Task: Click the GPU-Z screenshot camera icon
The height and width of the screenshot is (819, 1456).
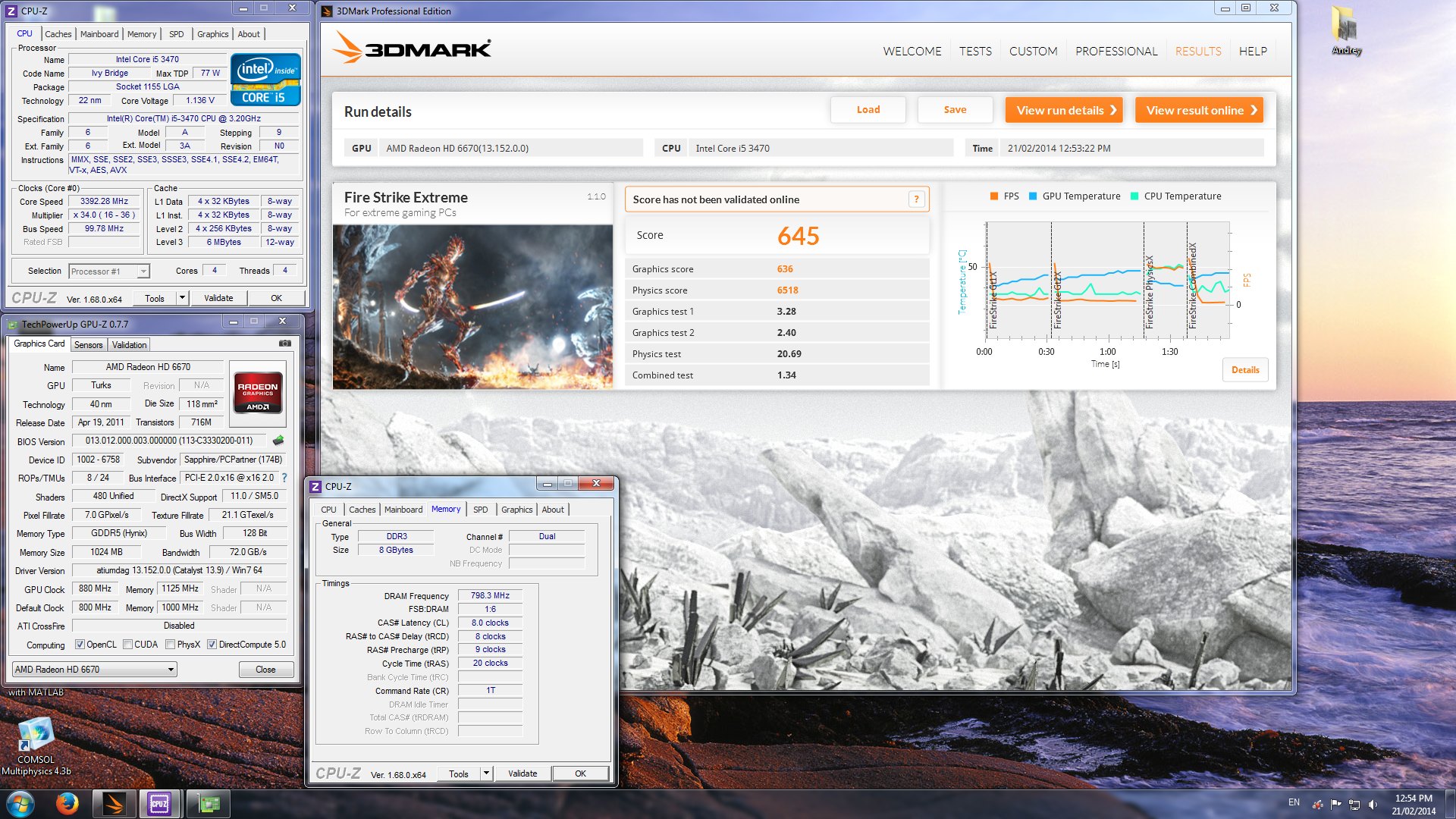Action: click(285, 344)
